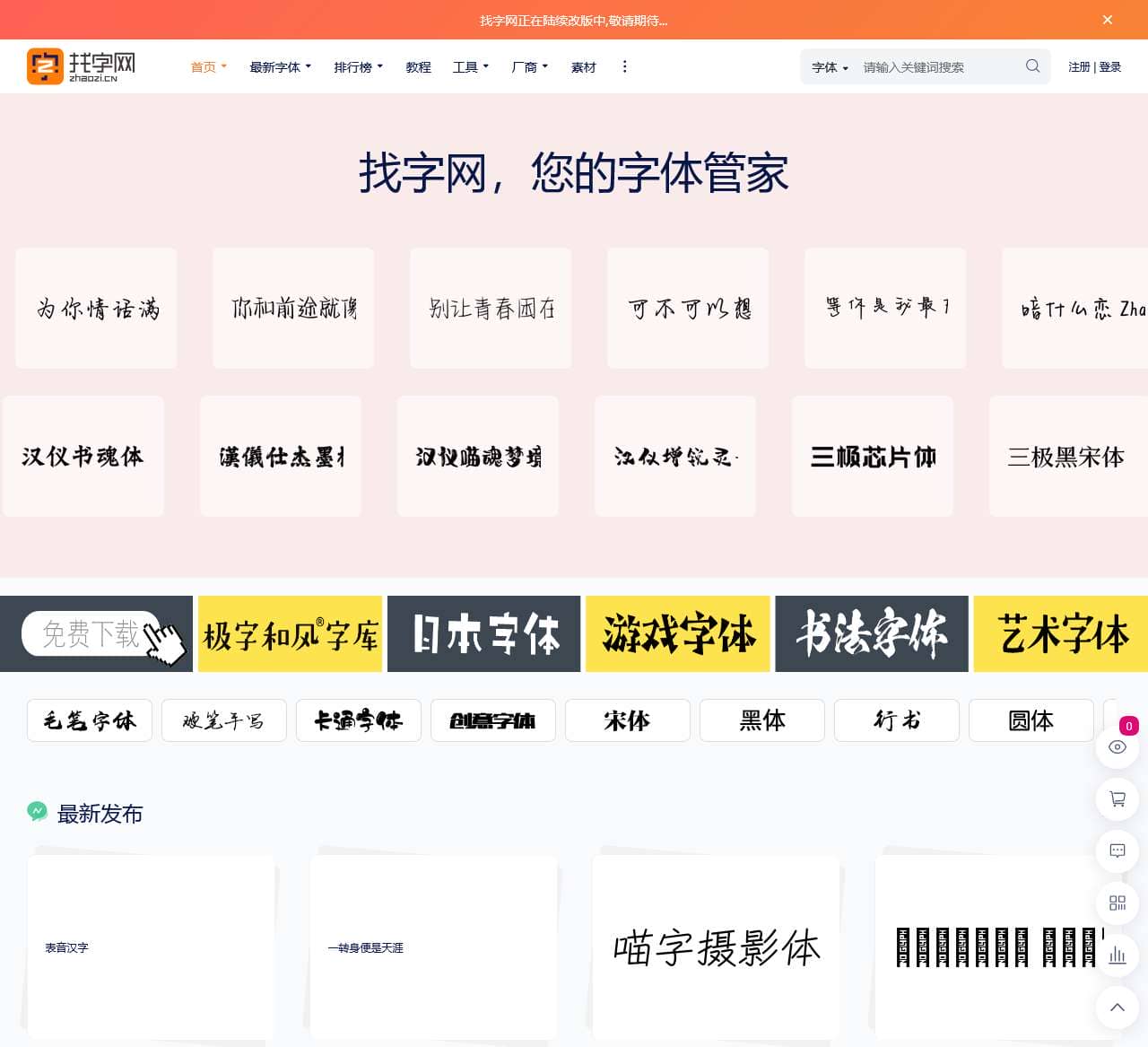This screenshot has width=1148, height=1047.
Task: Open the bar chart statistics icon
Action: tap(1118, 955)
